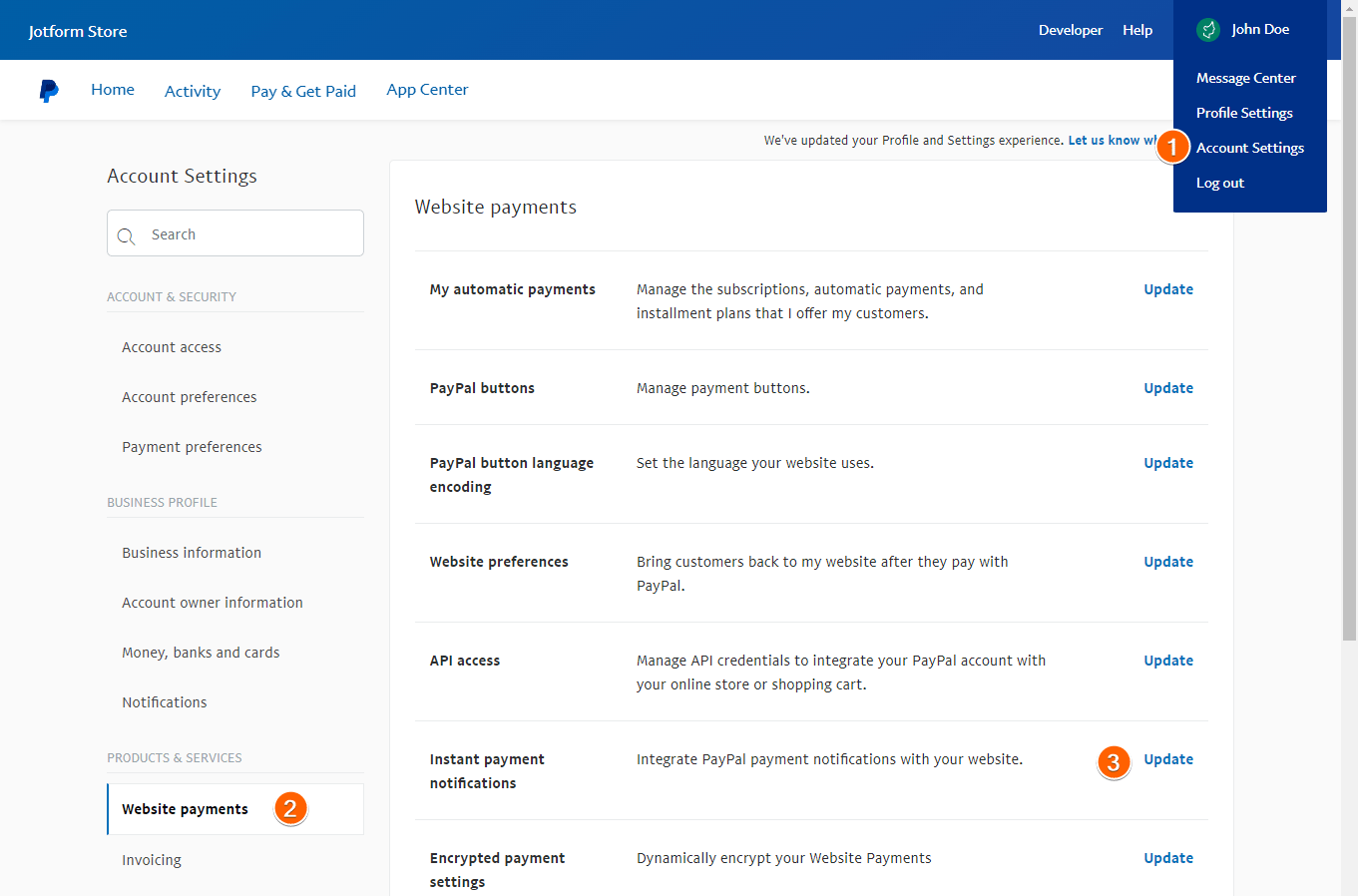
Task: Open Website payments in the sidebar
Action: click(185, 809)
